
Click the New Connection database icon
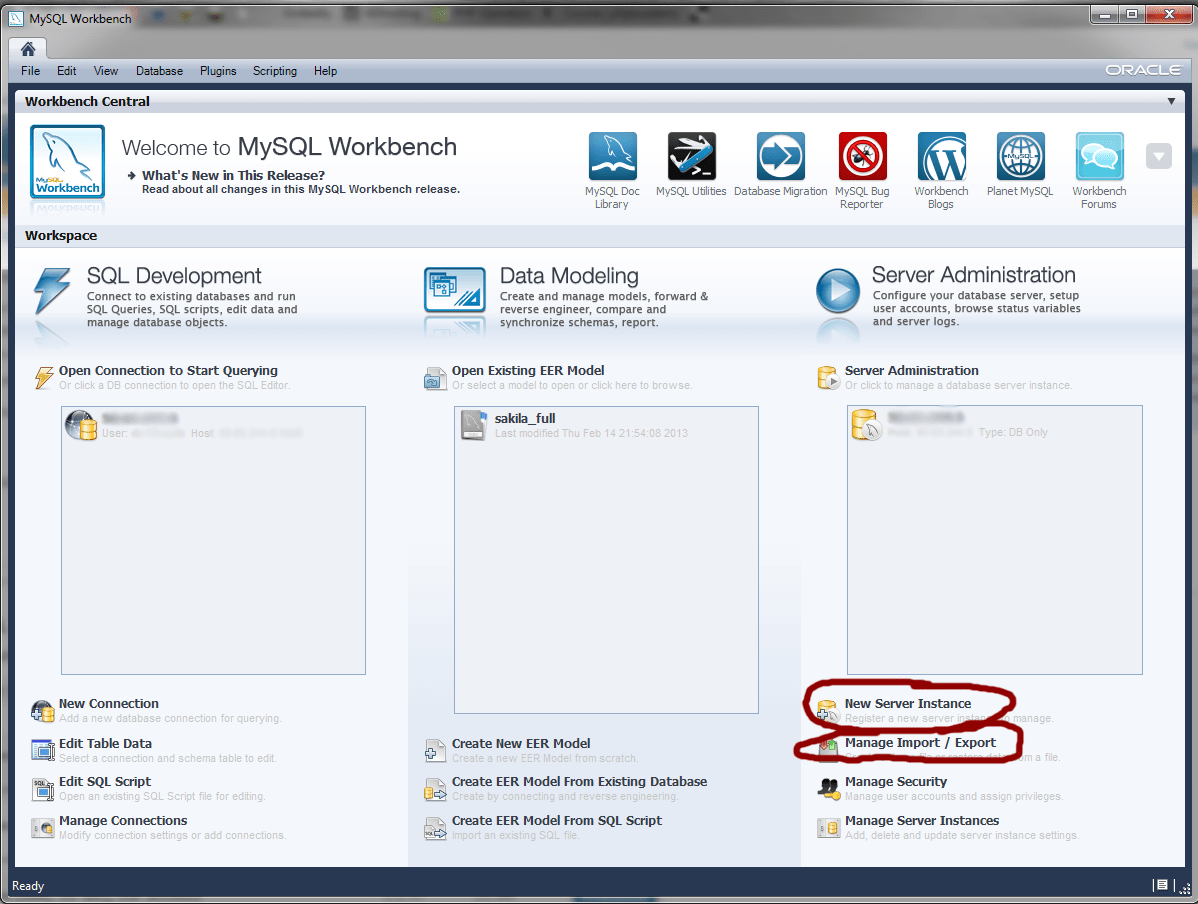(42, 709)
